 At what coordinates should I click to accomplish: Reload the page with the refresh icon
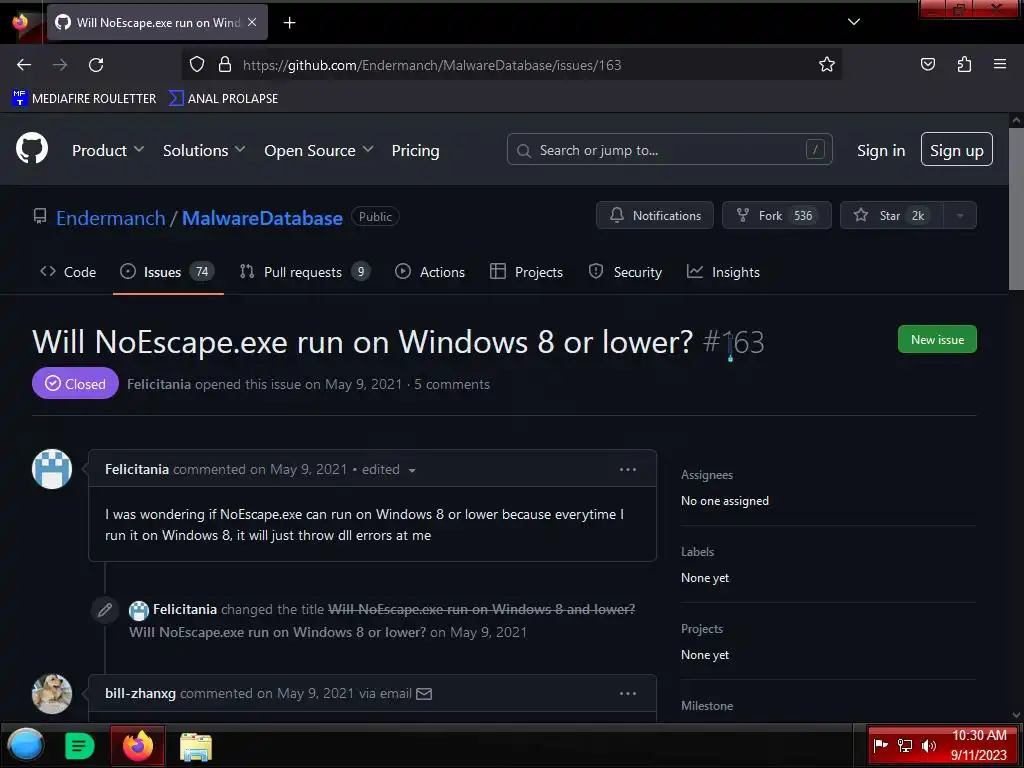pos(96,65)
